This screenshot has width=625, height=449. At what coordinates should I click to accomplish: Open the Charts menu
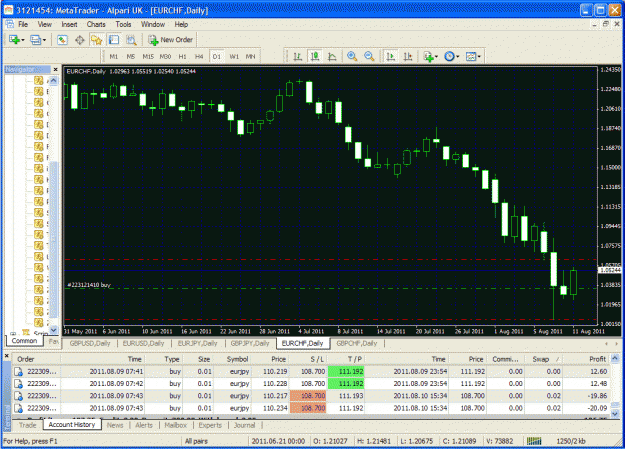96,24
